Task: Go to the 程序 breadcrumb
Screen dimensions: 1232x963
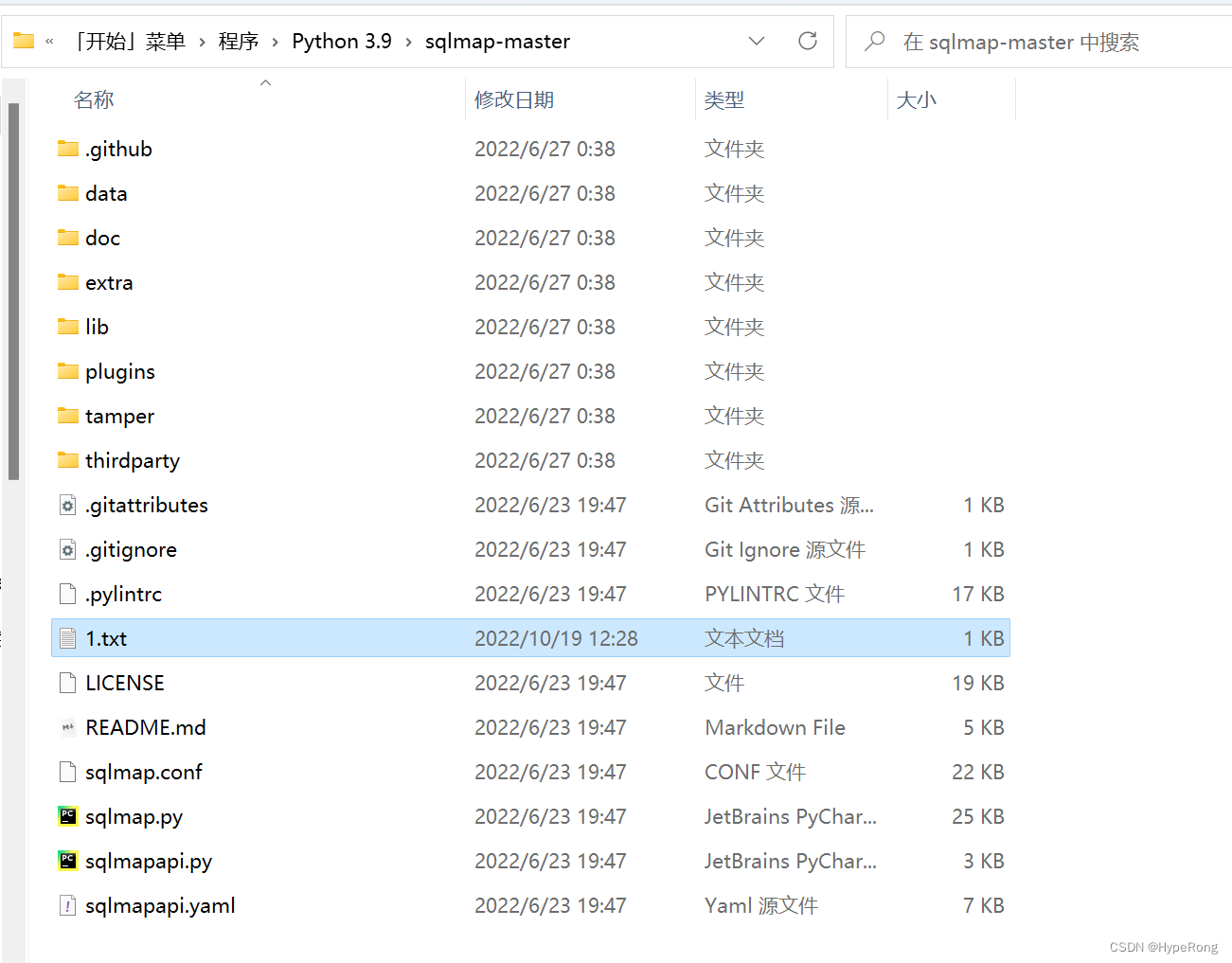Action: pyautogui.click(x=239, y=41)
